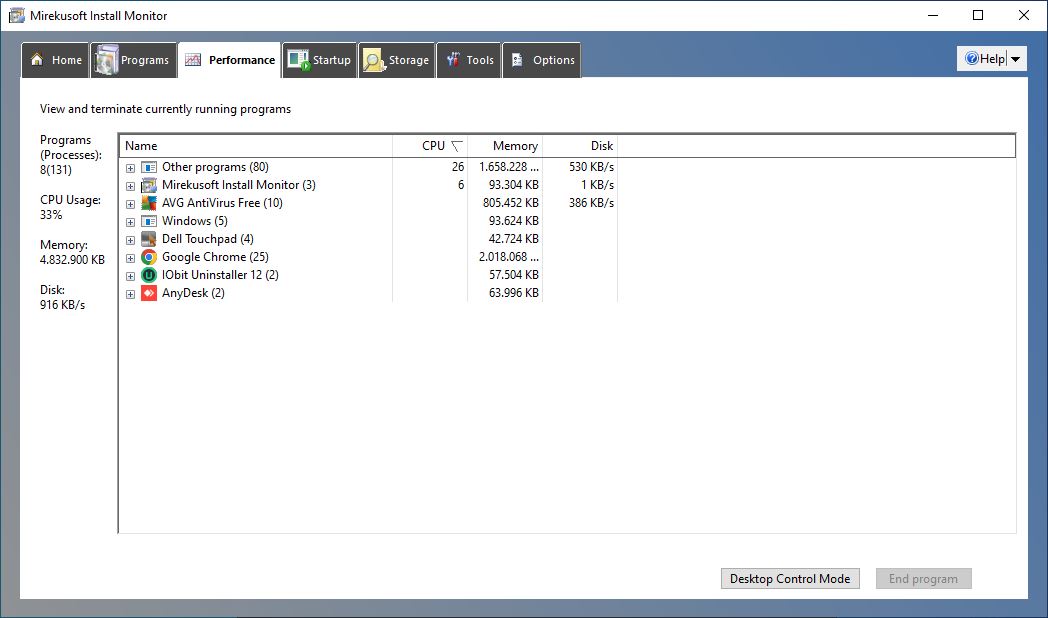Select the 'Google Chrome (25)' row text
This screenshot has height=618, width=1048.
215,257
